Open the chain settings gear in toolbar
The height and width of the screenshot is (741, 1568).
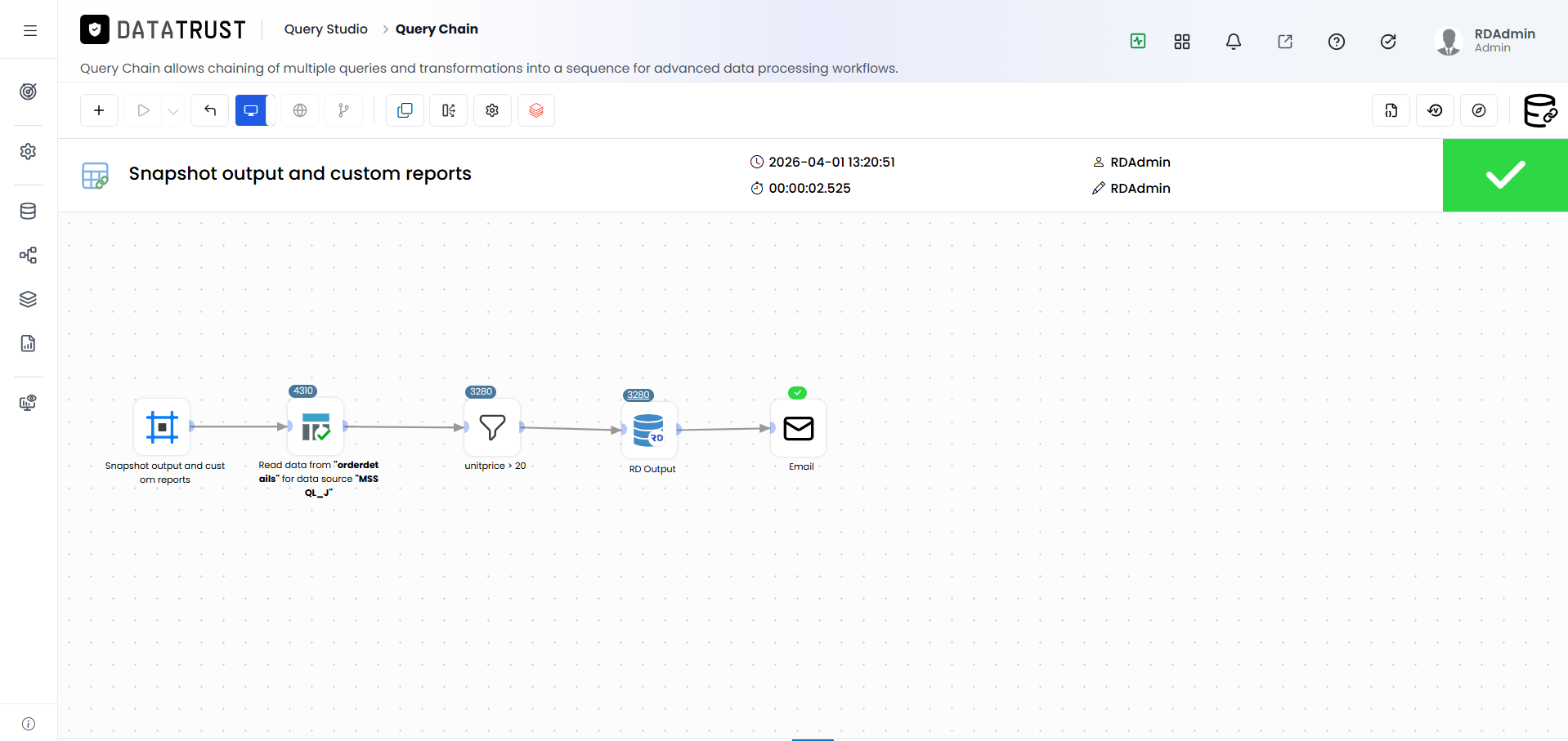pyautogui.click(x=492, y=110)
